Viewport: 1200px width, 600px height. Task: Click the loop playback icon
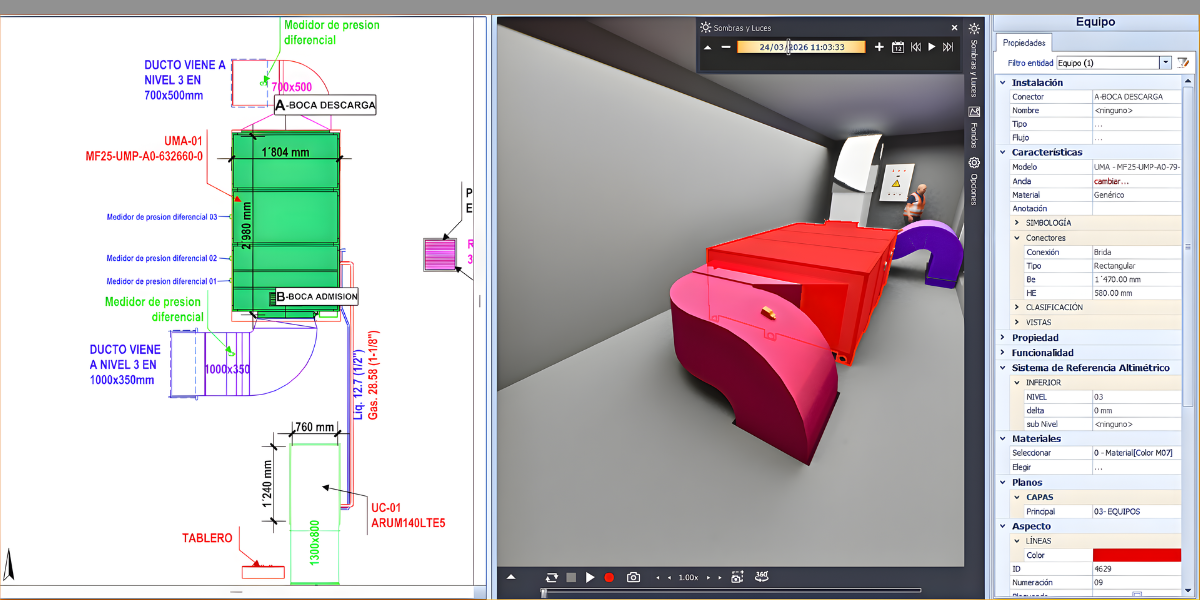coord(551,577)
